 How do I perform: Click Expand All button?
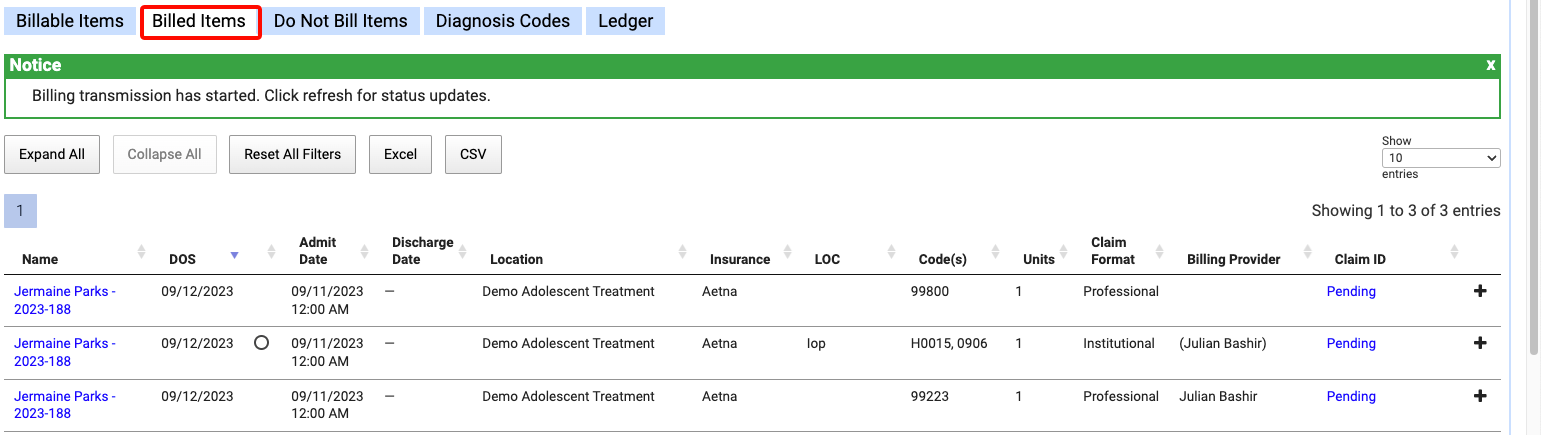(x=52, y=154)
